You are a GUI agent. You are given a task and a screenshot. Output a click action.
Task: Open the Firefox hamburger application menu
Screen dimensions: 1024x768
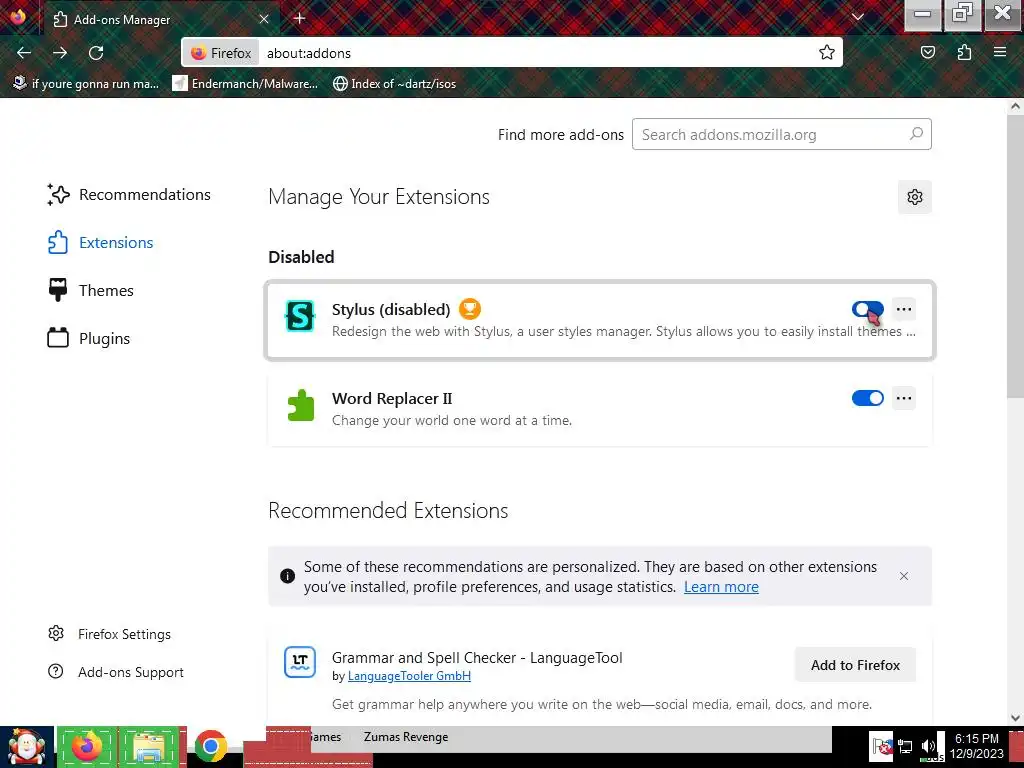[x=1000, y=52]
